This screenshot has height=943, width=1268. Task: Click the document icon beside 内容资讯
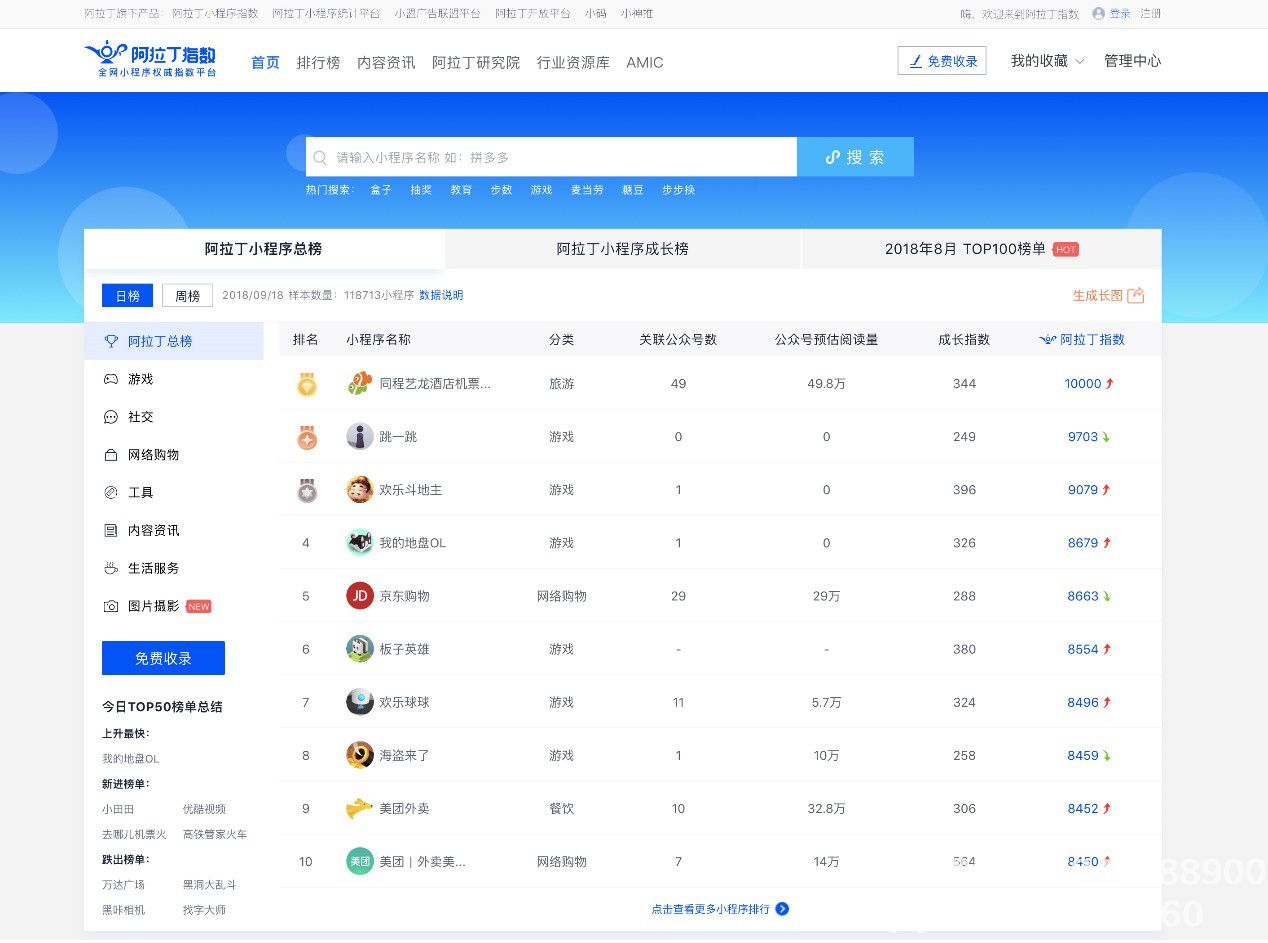(111, 531)
